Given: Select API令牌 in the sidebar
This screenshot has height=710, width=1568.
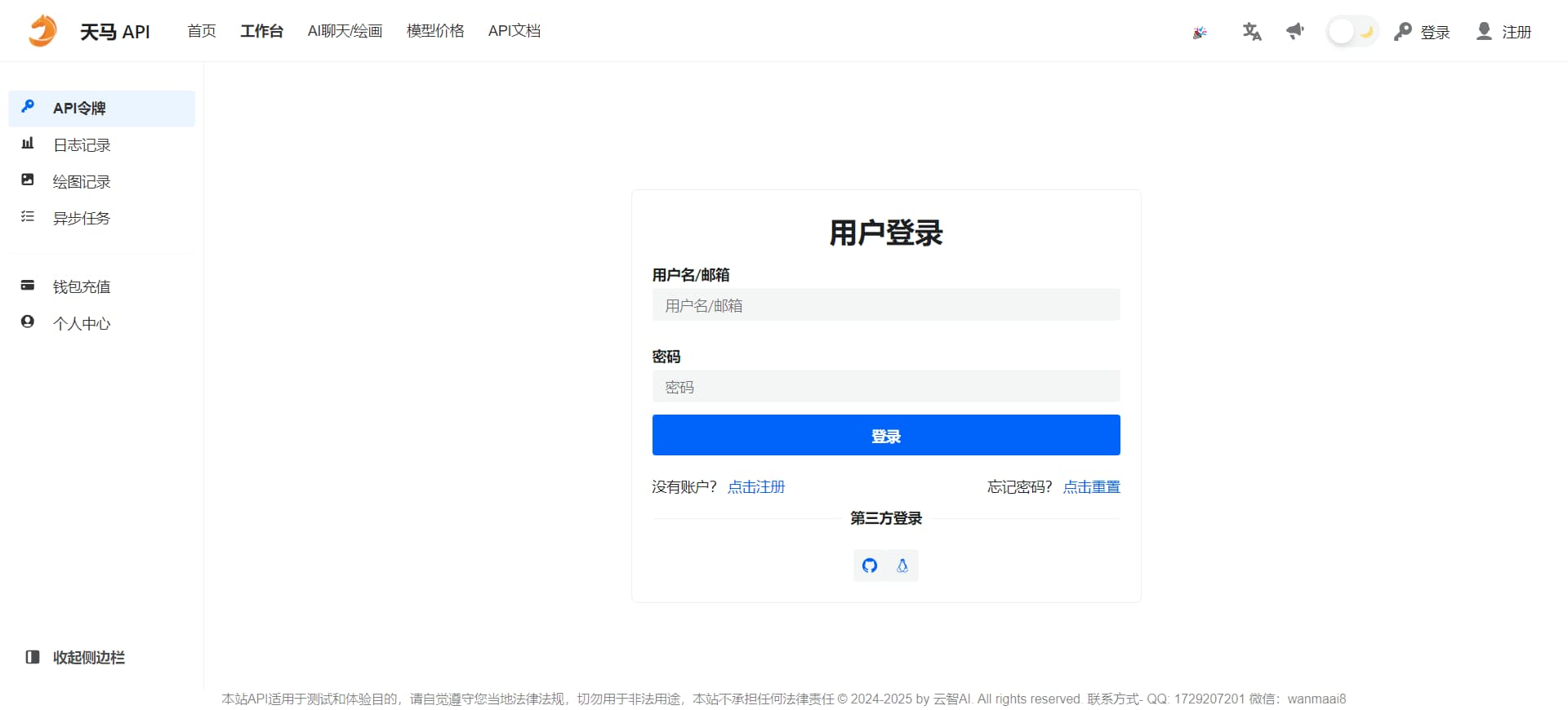Looking at the screenshot, I should point(102,109).
